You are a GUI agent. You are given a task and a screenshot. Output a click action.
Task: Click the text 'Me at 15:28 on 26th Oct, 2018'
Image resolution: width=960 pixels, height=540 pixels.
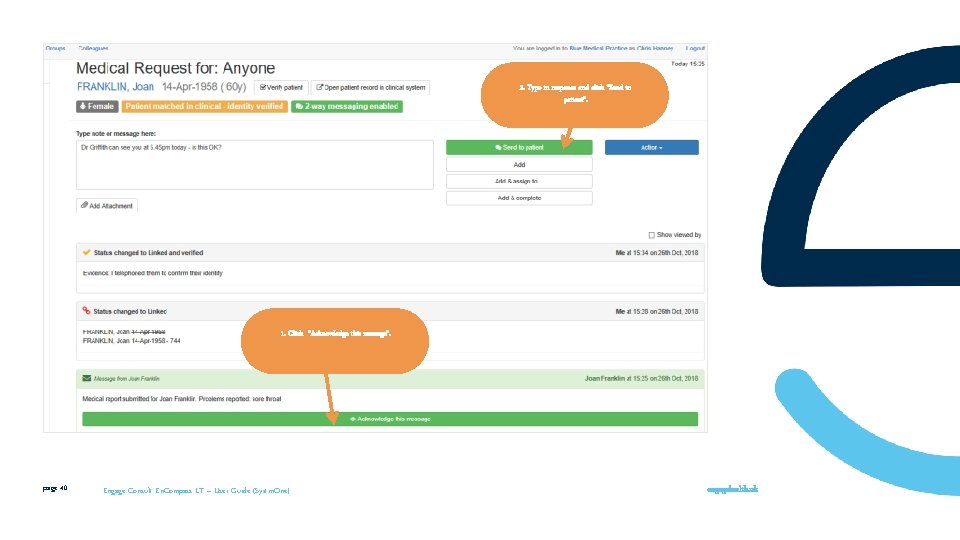click(656, 312)
